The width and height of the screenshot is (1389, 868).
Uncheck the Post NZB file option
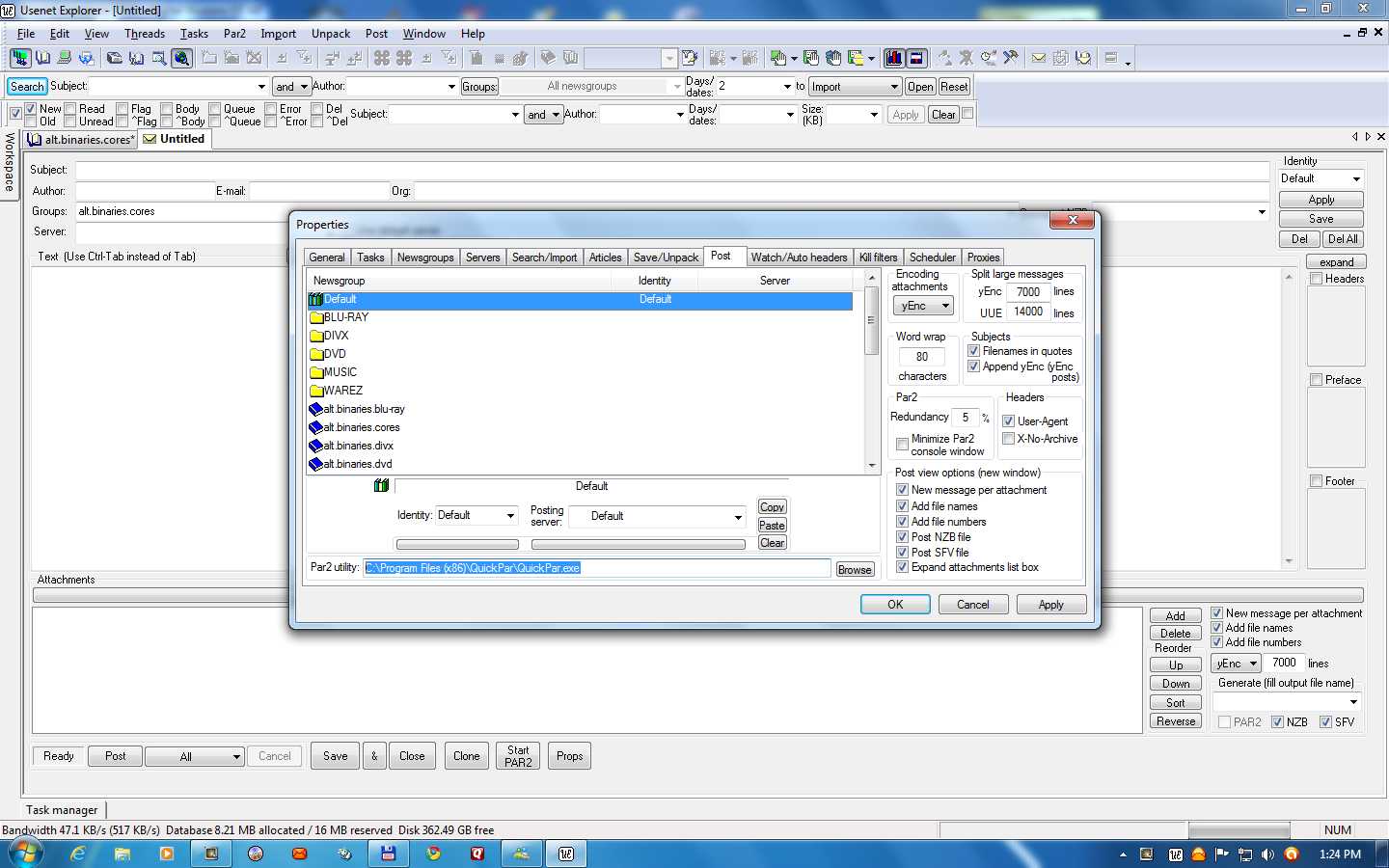tap(902, 537)
